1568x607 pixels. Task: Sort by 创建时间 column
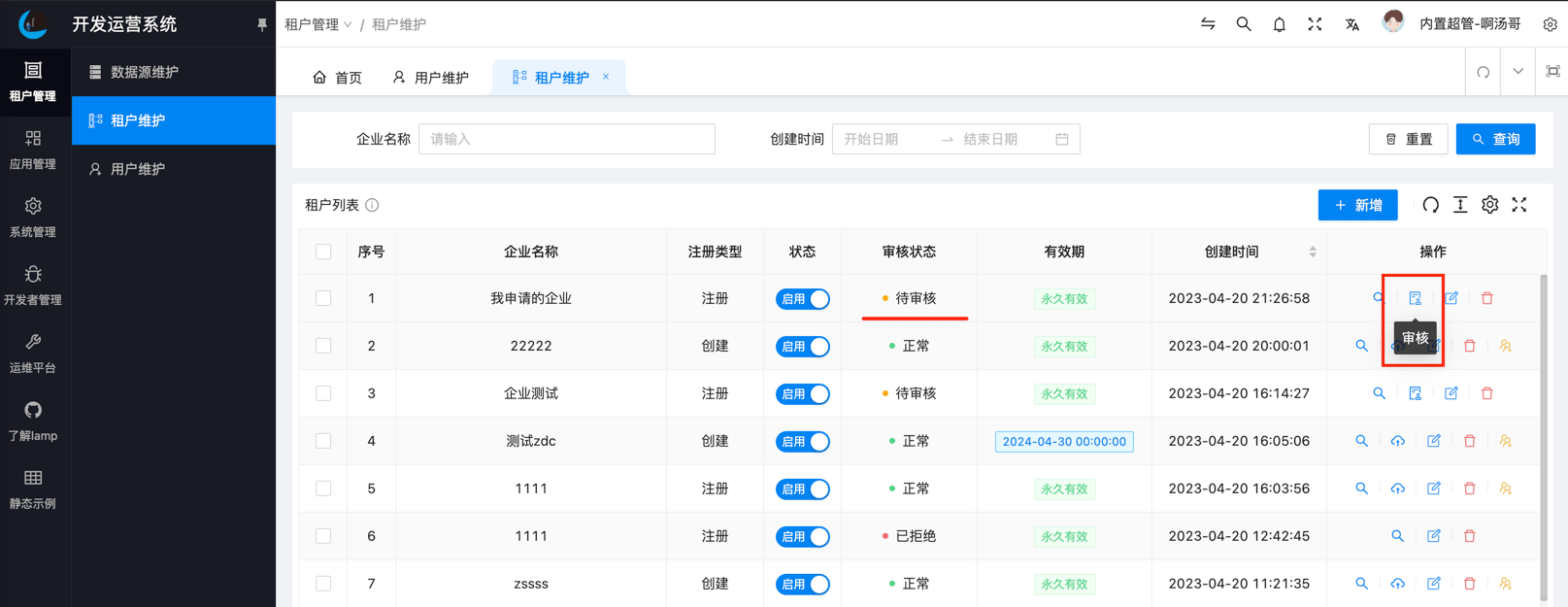pyautogui.click(x=1312, y=252)
